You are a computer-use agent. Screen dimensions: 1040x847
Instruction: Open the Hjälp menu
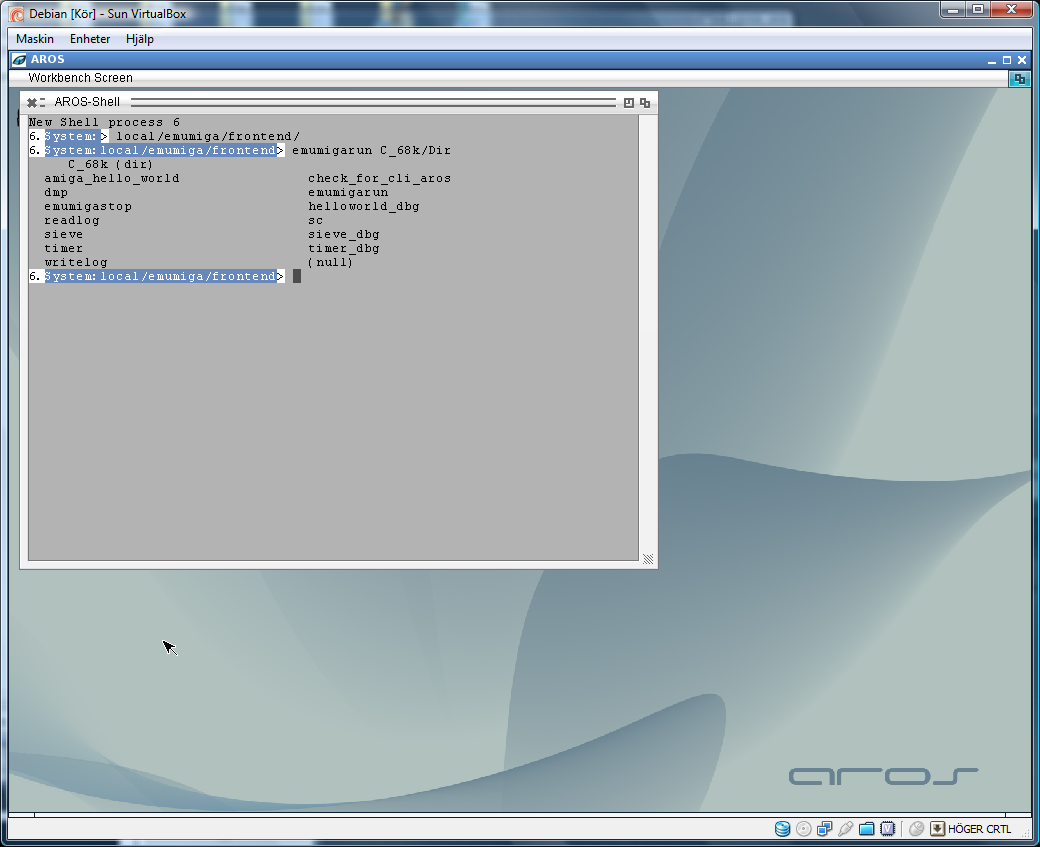(x=139, y=39)
